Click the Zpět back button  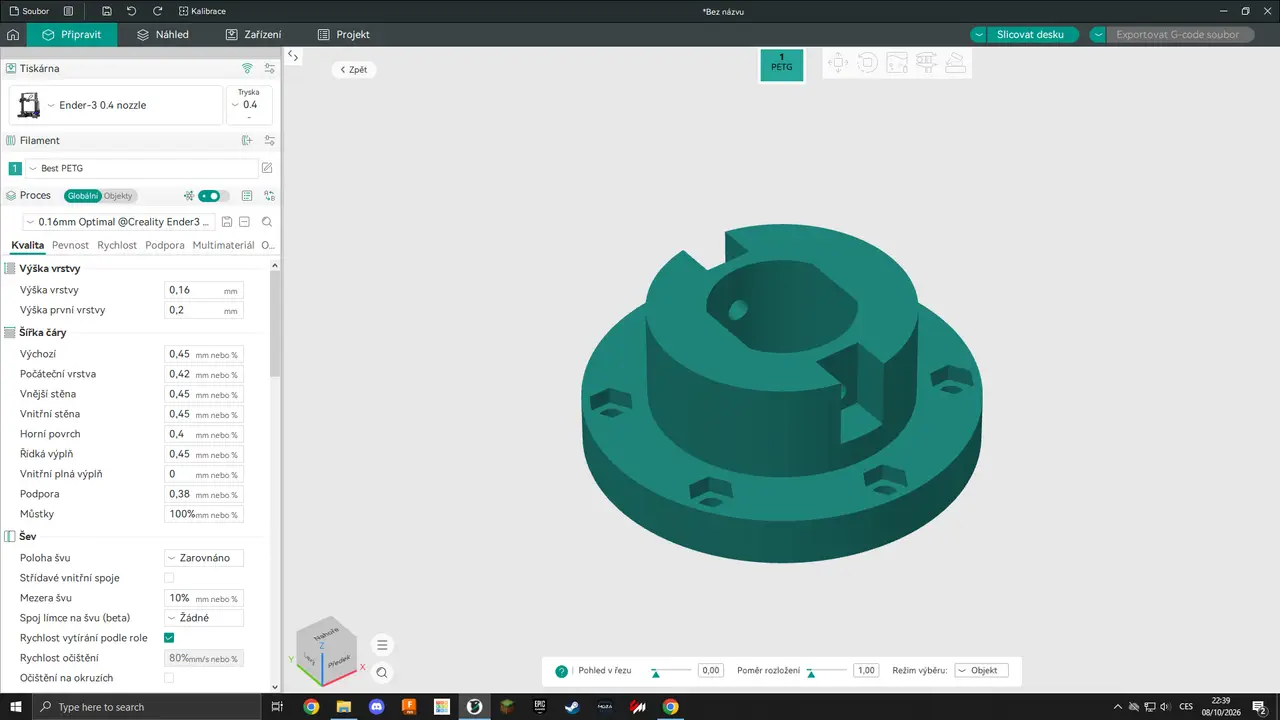pos(354,70)
